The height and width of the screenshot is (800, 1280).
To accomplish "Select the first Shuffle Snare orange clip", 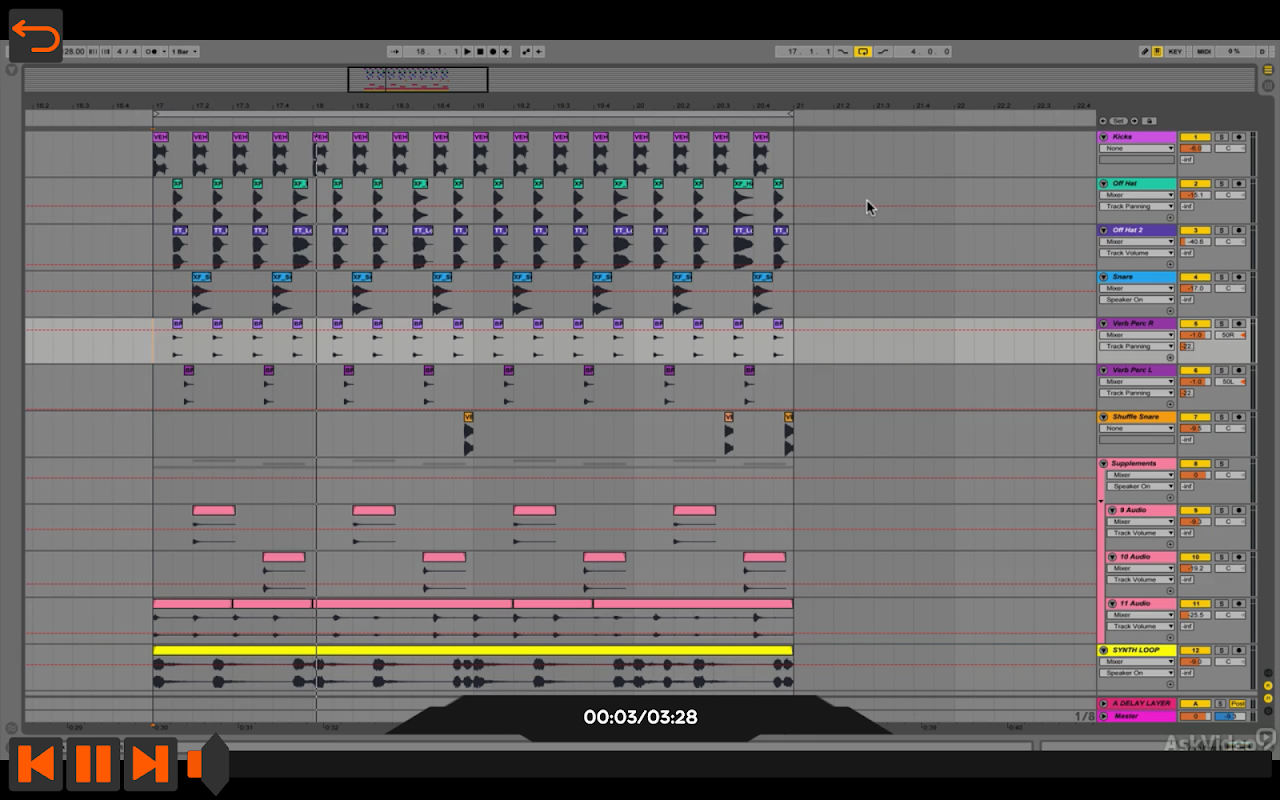I will point(468,417).
